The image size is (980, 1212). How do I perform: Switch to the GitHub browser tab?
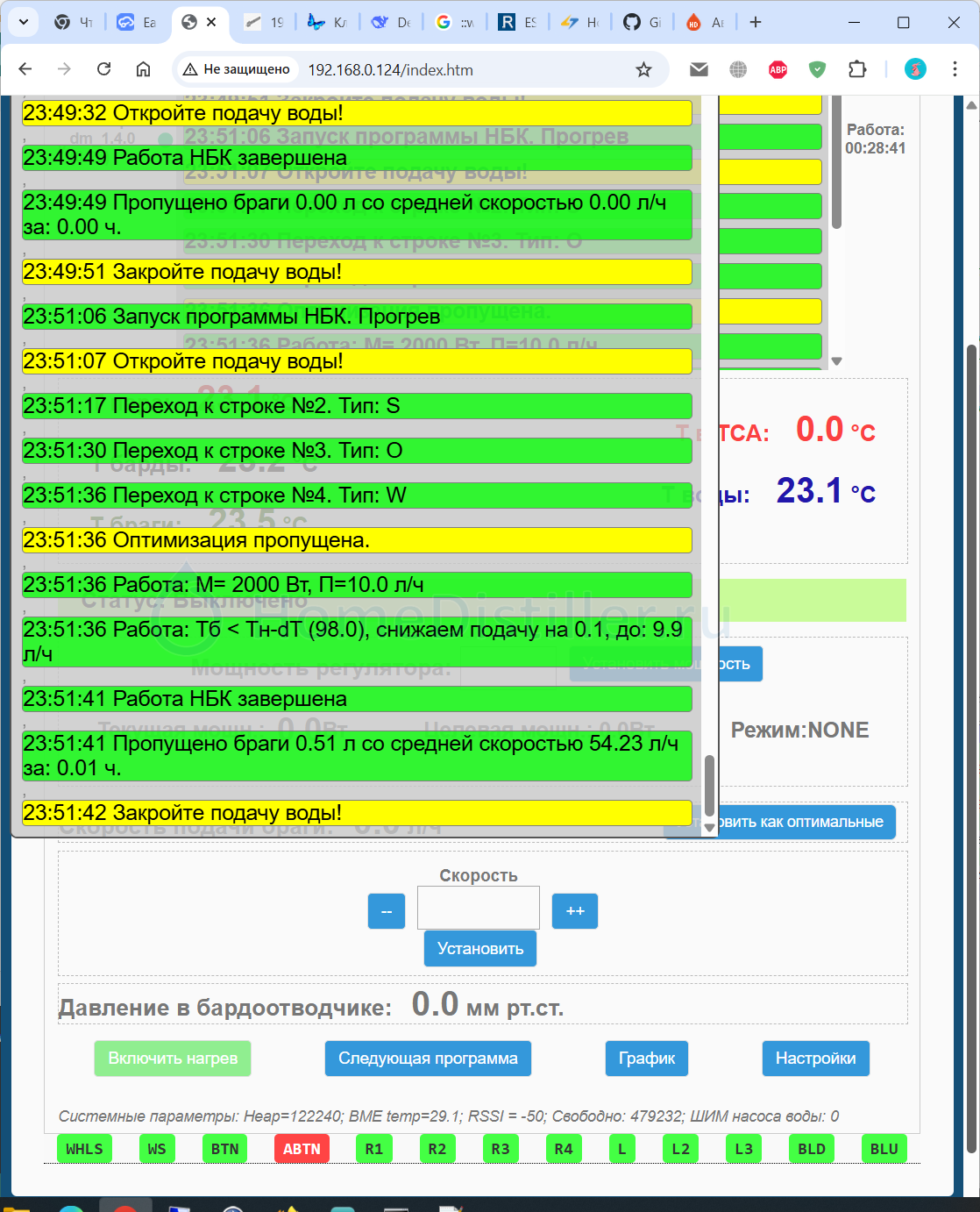[642, 22]
